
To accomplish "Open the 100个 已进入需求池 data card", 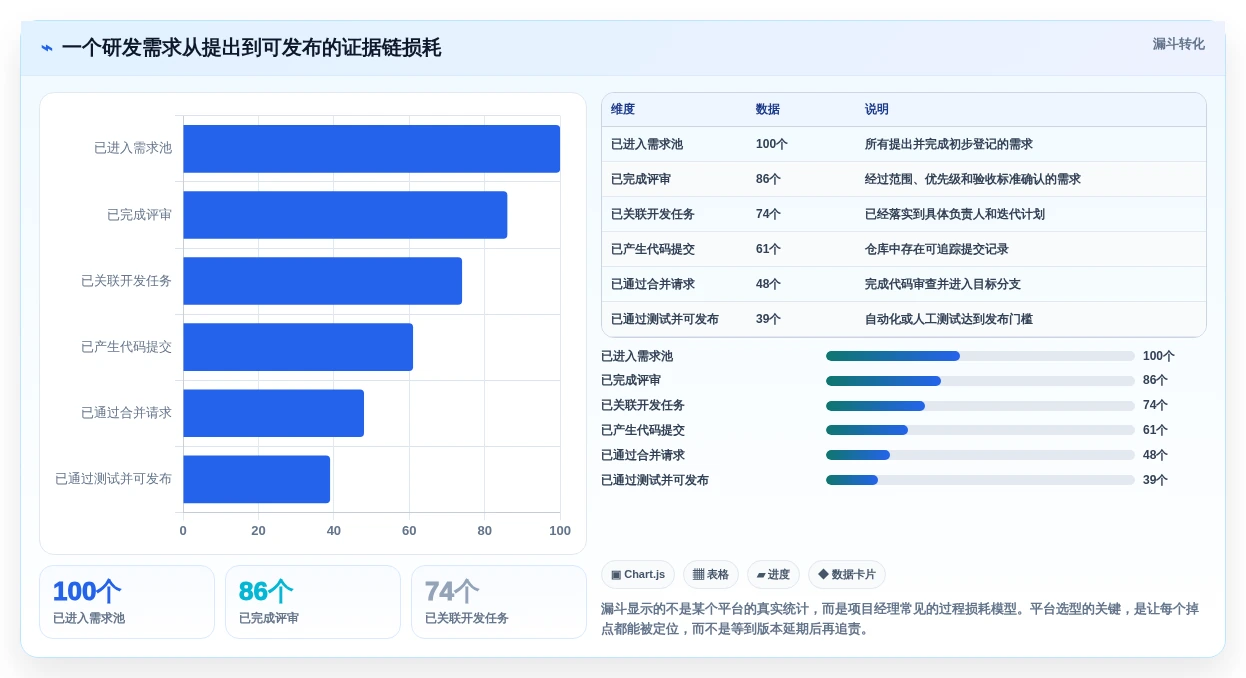I will pos(127,602).
